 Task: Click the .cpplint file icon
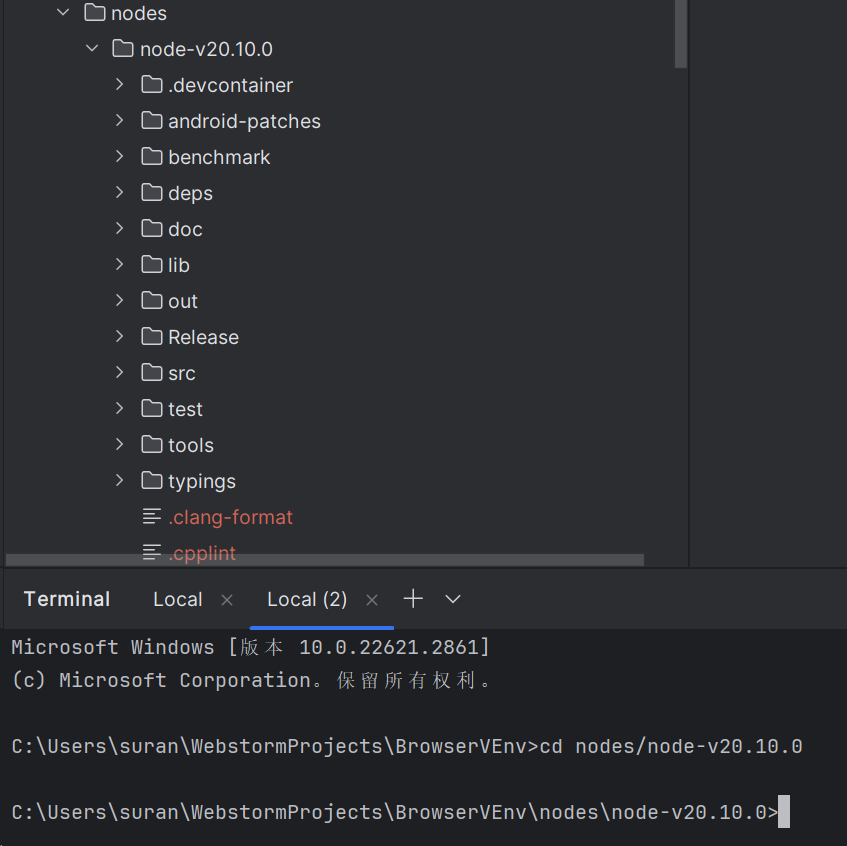(x=152, y=552)
